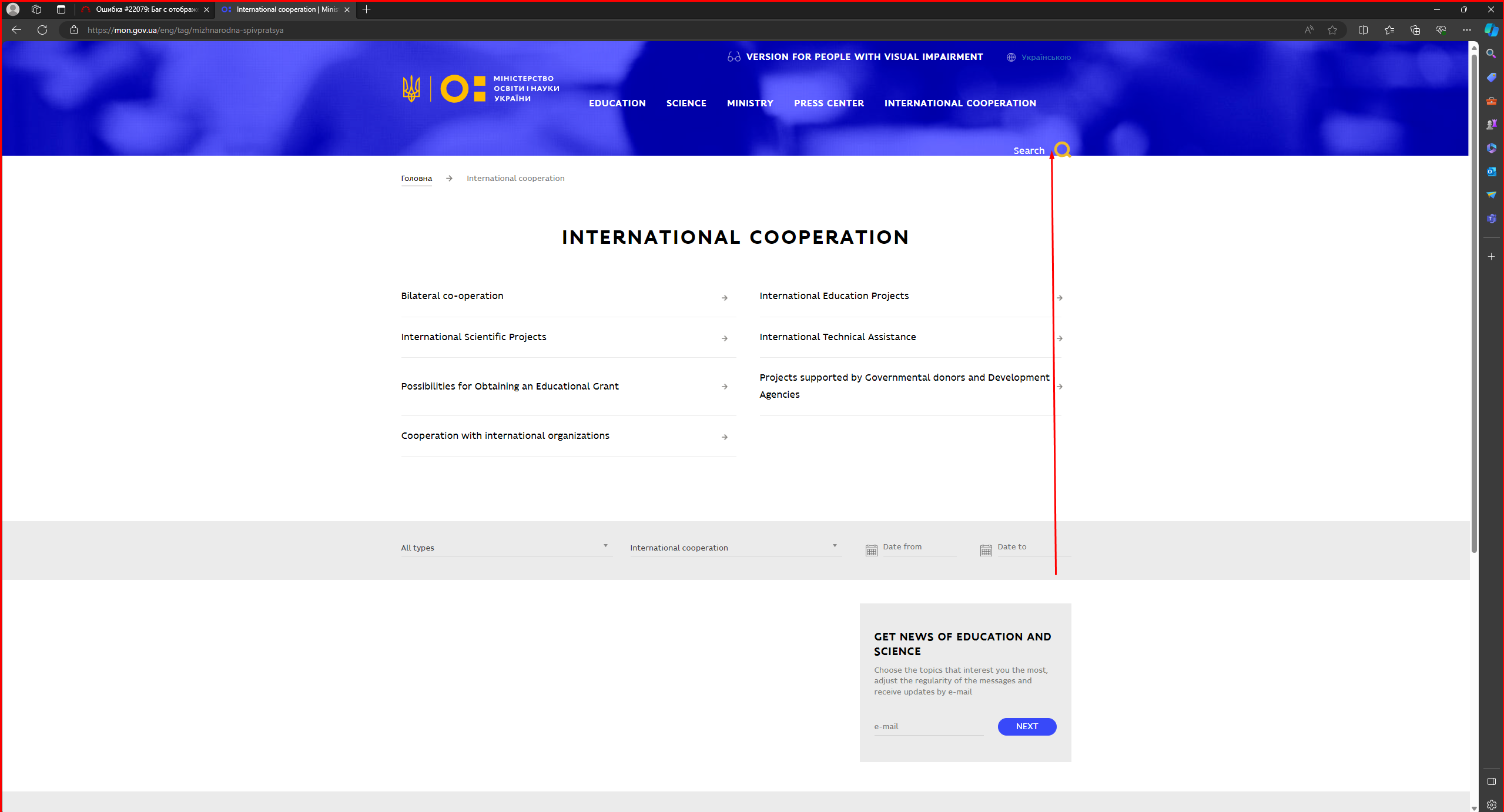Open the visual impairment glasses icon
The height and width of the screenshot is (812, 1504).
pyautogui.click(x=733, y=57)
